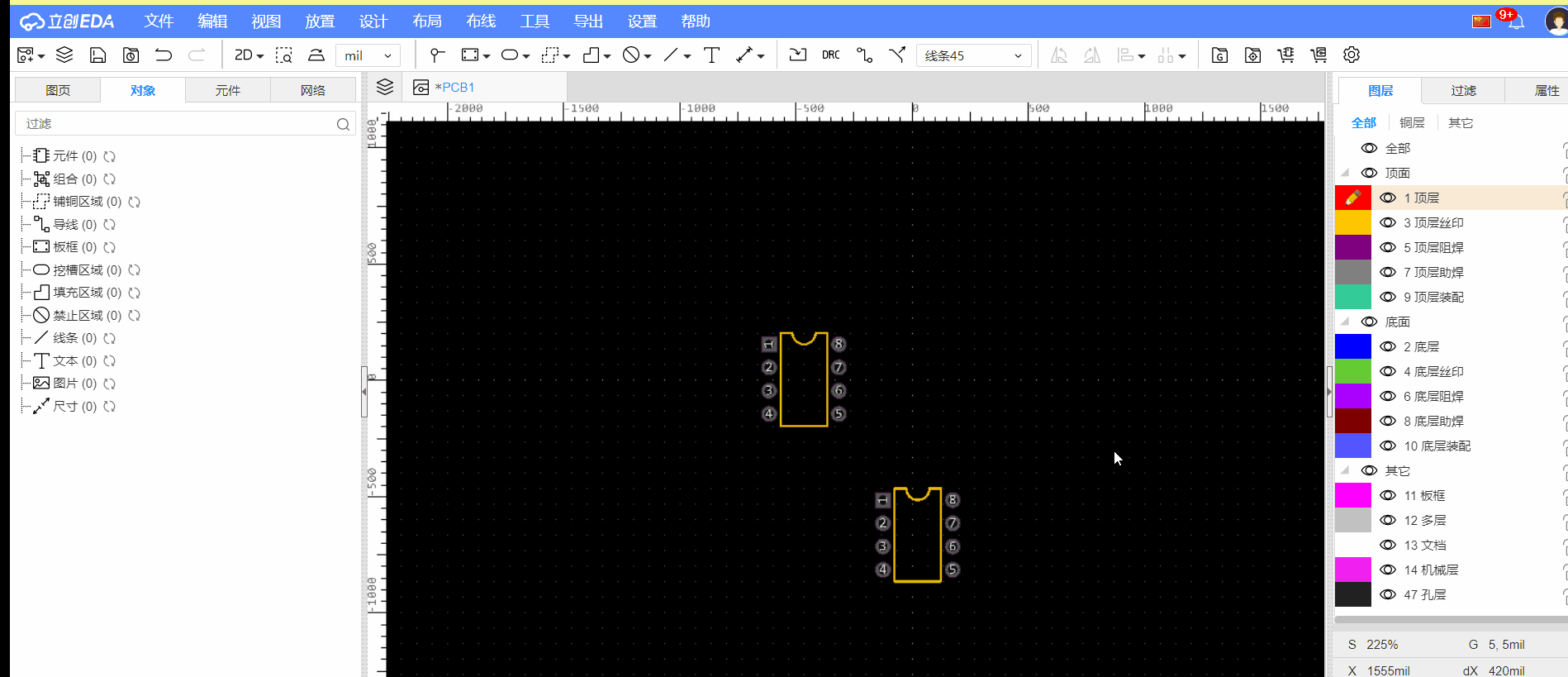Open the mil unit dropdown

click(x=368, y=55)
